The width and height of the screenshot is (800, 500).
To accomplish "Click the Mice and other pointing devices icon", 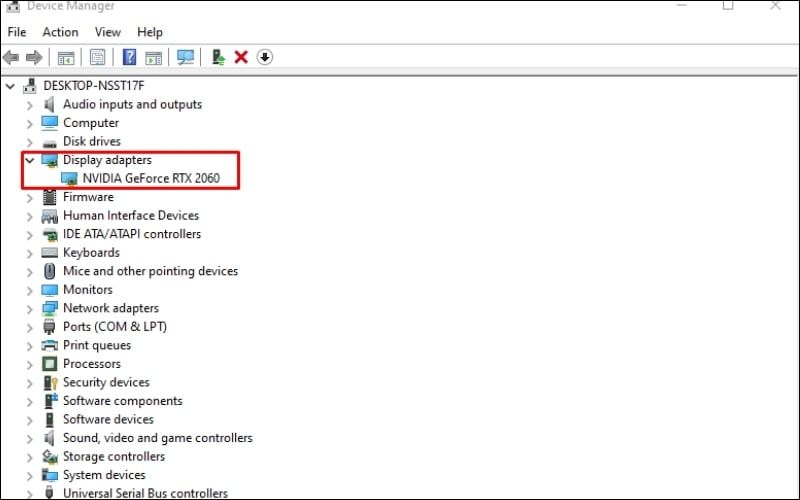I will pyautogui.click(x=49, y=271).
